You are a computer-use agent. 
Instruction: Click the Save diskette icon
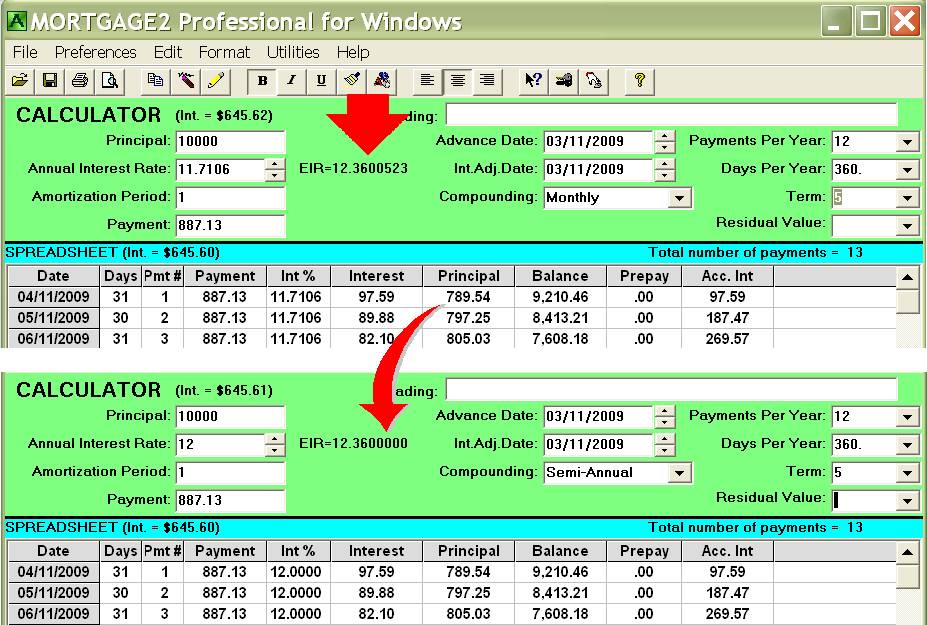tap(49, 81)
